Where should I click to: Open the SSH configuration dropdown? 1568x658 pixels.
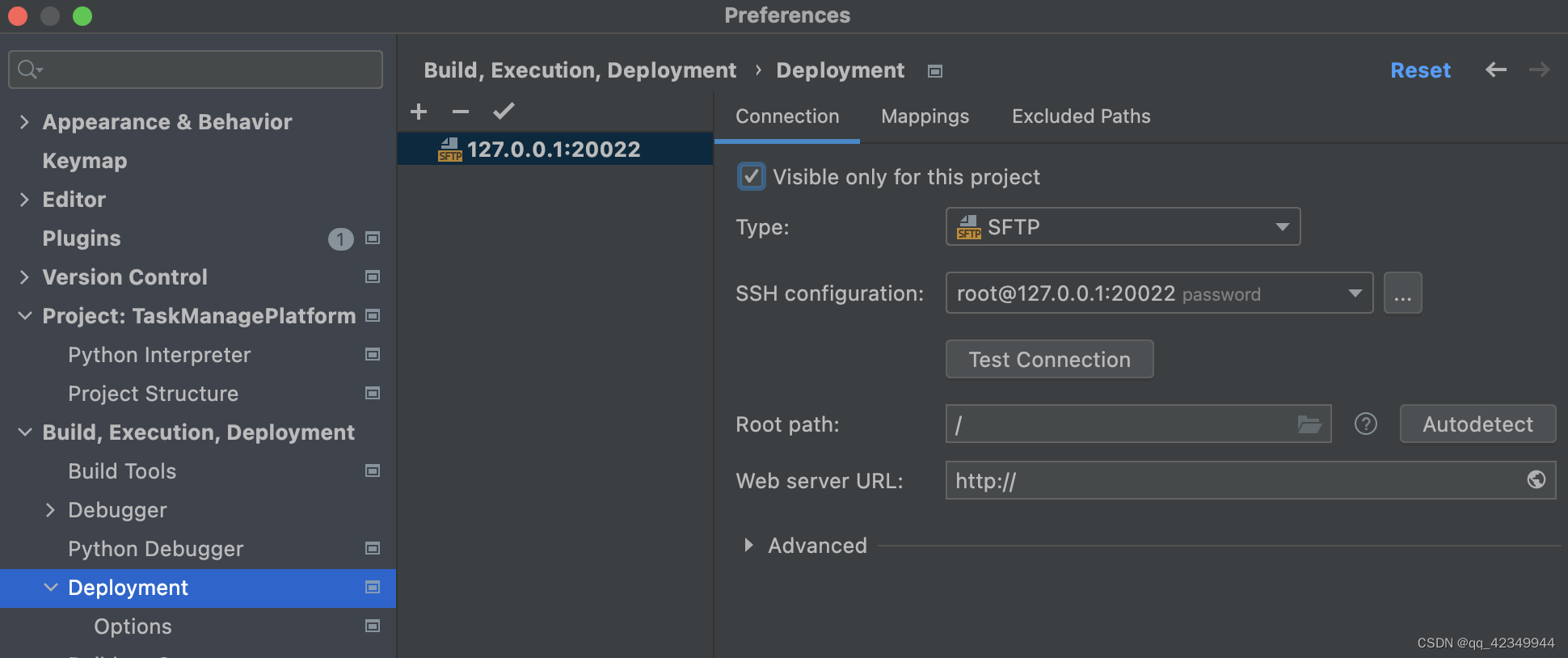pyautogui.click(x=1159, y=293)
